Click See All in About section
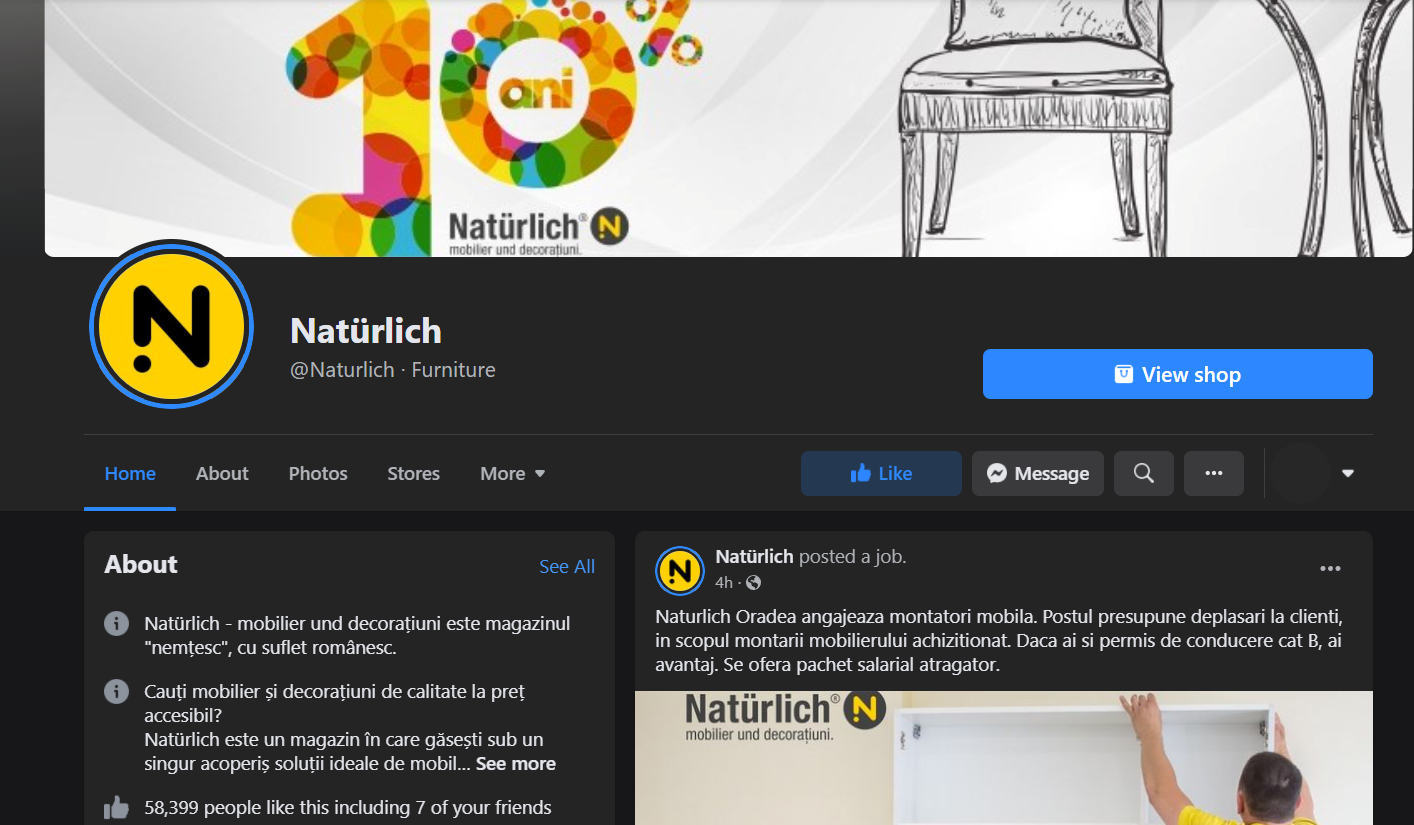The width and height of the screenshot is (1414, 825). coord(567,567)
